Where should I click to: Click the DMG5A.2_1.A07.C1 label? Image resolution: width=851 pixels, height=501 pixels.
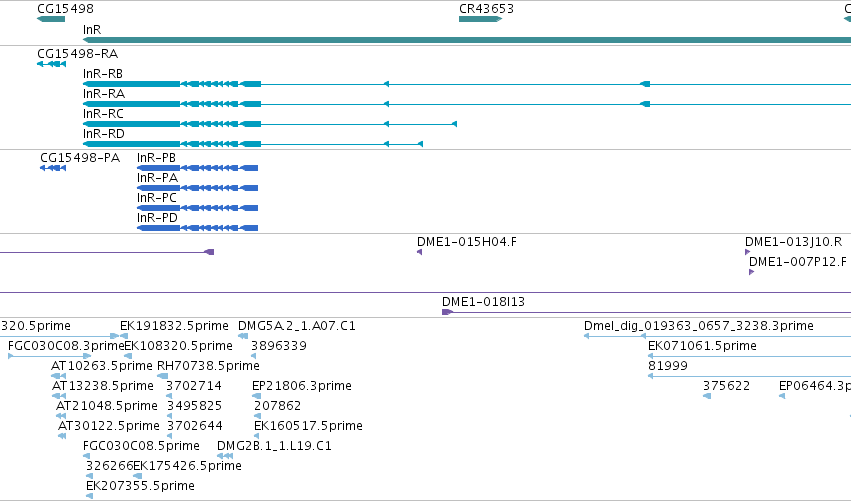click(x=297, y=326)
